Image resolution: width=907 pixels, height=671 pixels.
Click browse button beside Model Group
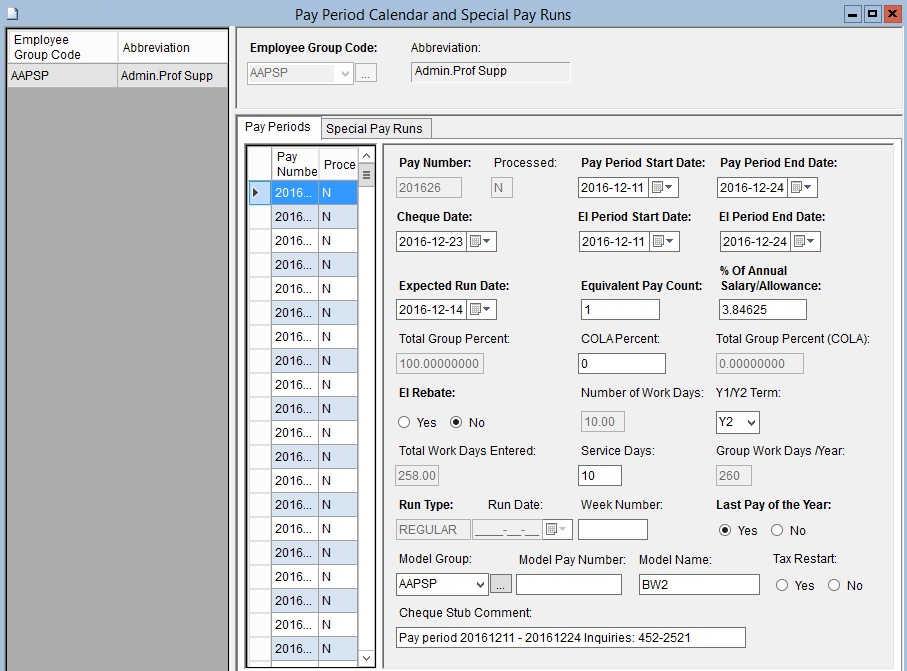(x=501, y=585)
